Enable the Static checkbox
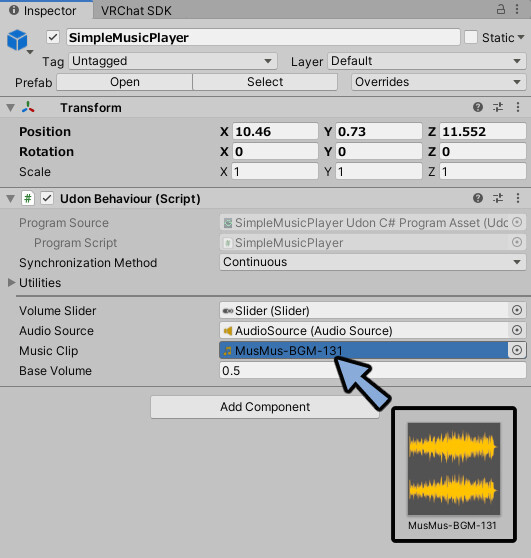The image size is (531, 558). [471, 37]
